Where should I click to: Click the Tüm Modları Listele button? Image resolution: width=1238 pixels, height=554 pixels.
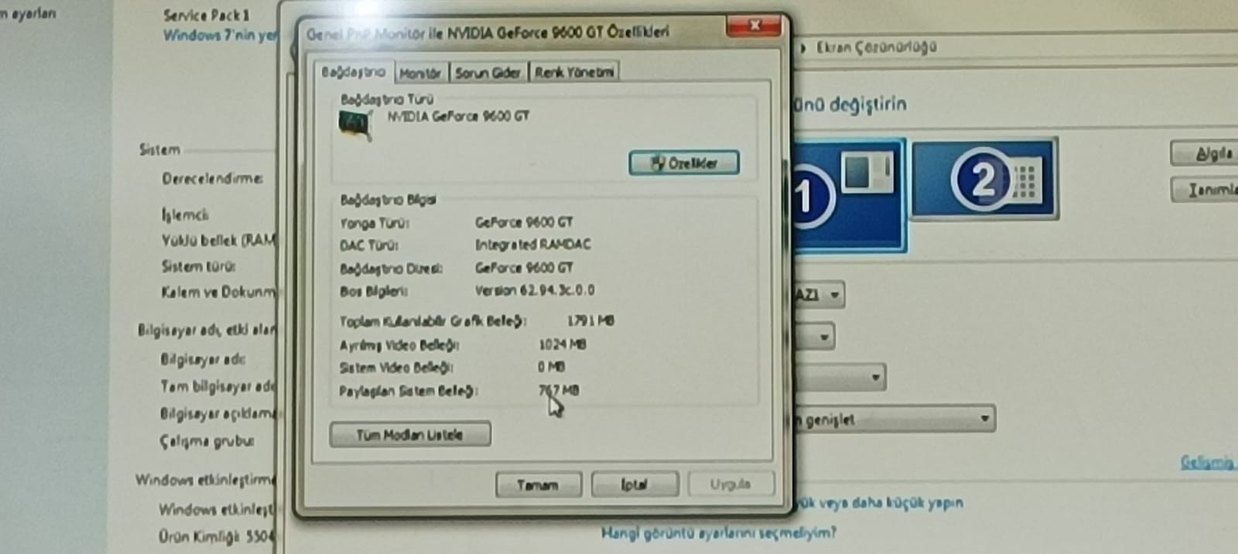pos(410,434)
